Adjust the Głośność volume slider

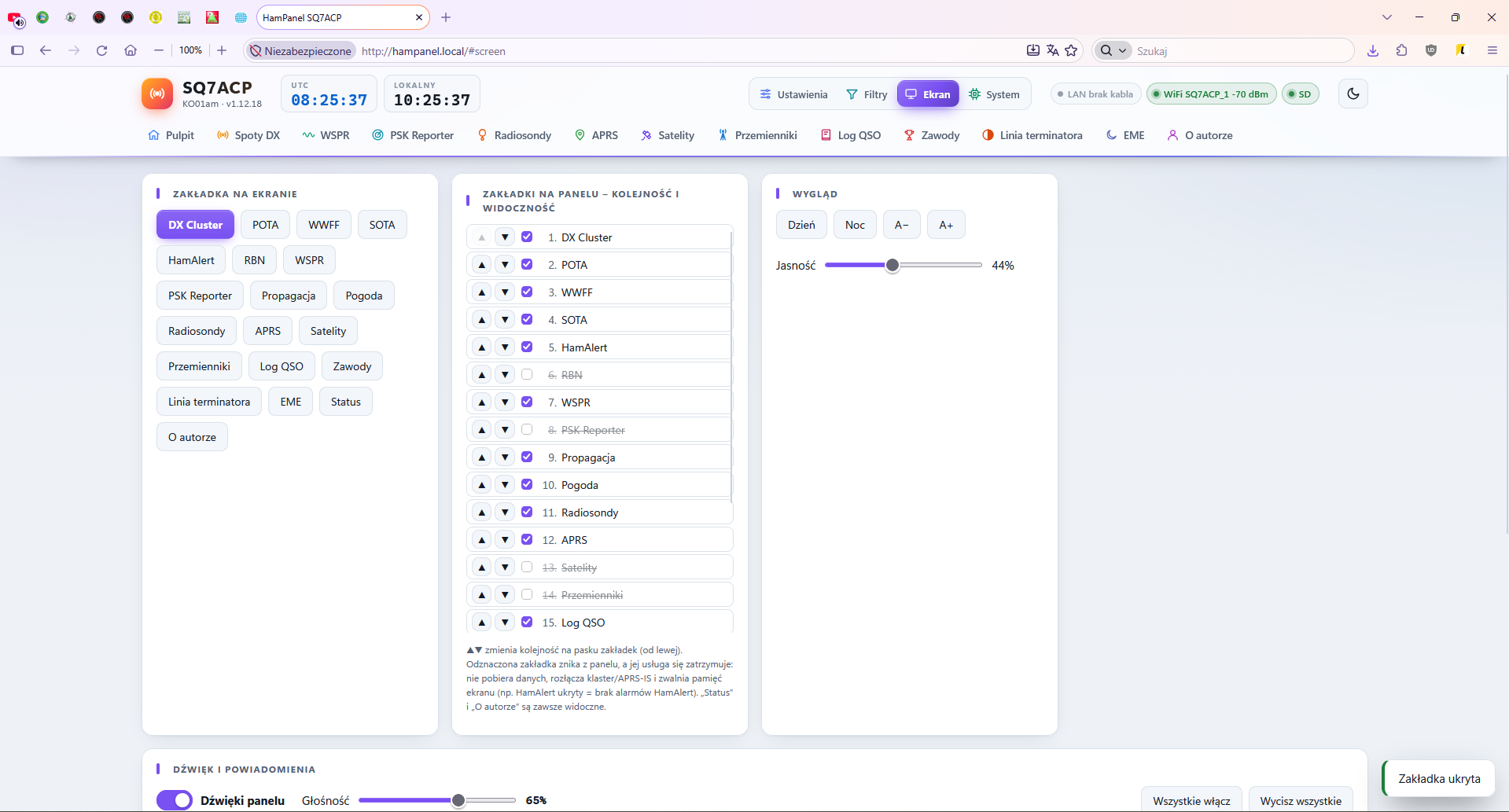[x=436, y=800]
